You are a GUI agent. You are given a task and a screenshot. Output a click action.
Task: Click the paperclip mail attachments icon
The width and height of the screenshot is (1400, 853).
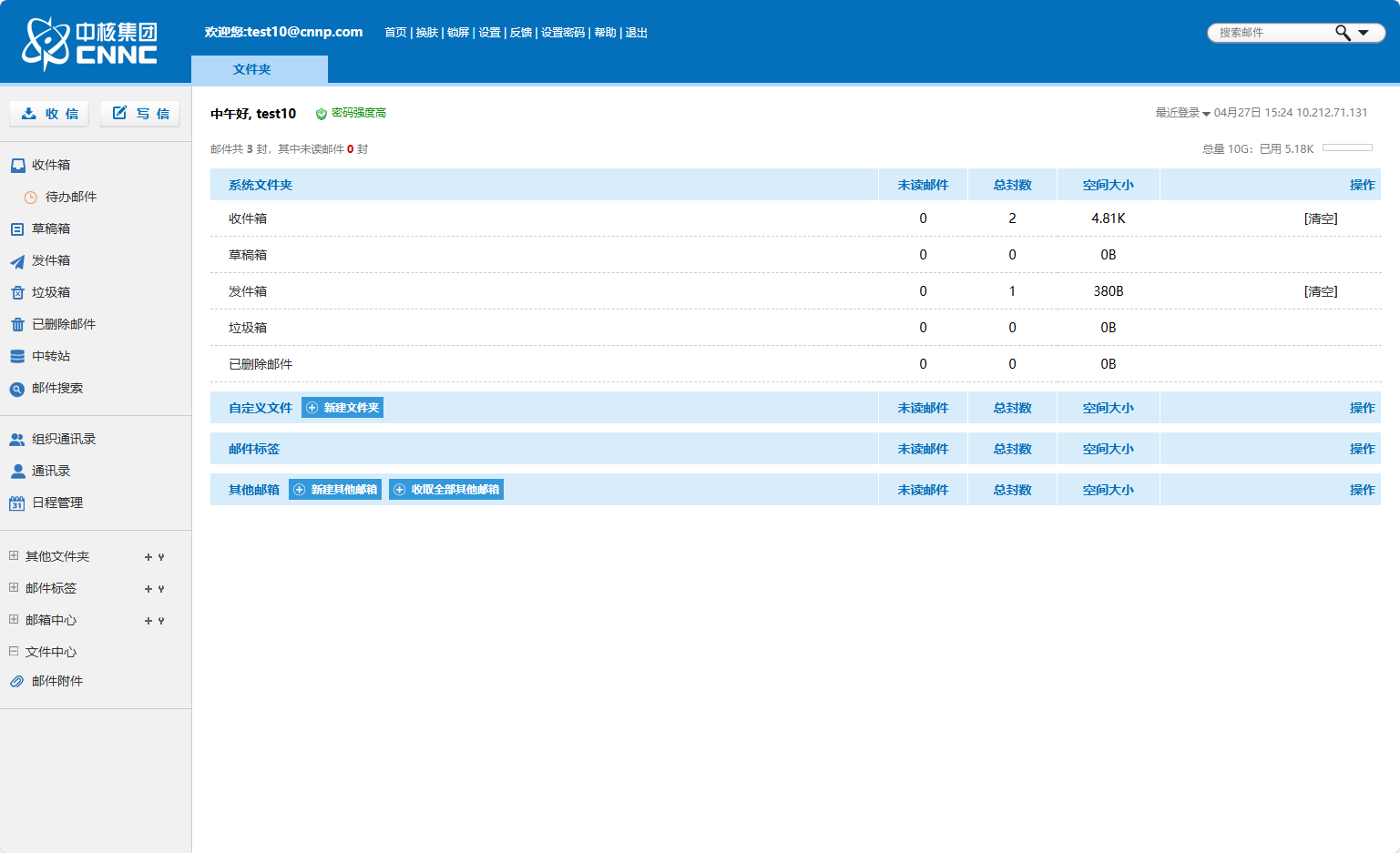pyautogui.click(x=17, y=682)
